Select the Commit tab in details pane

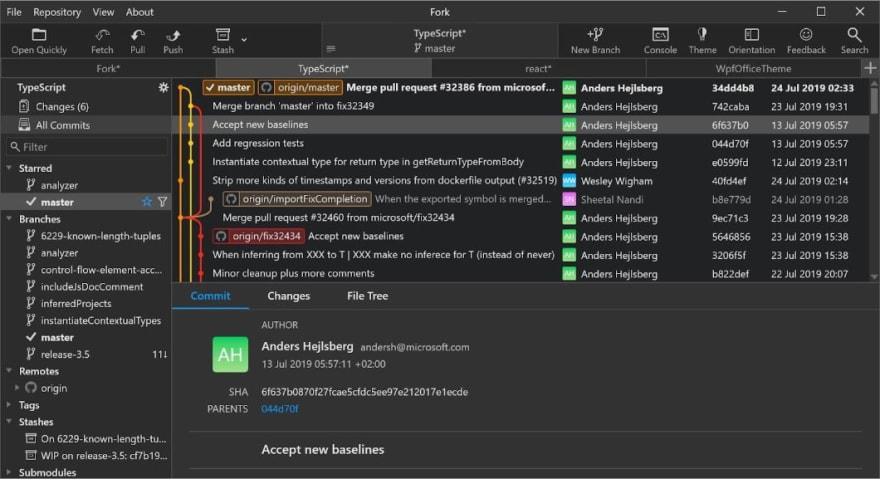pyautogui.click(x=210, y=296)
